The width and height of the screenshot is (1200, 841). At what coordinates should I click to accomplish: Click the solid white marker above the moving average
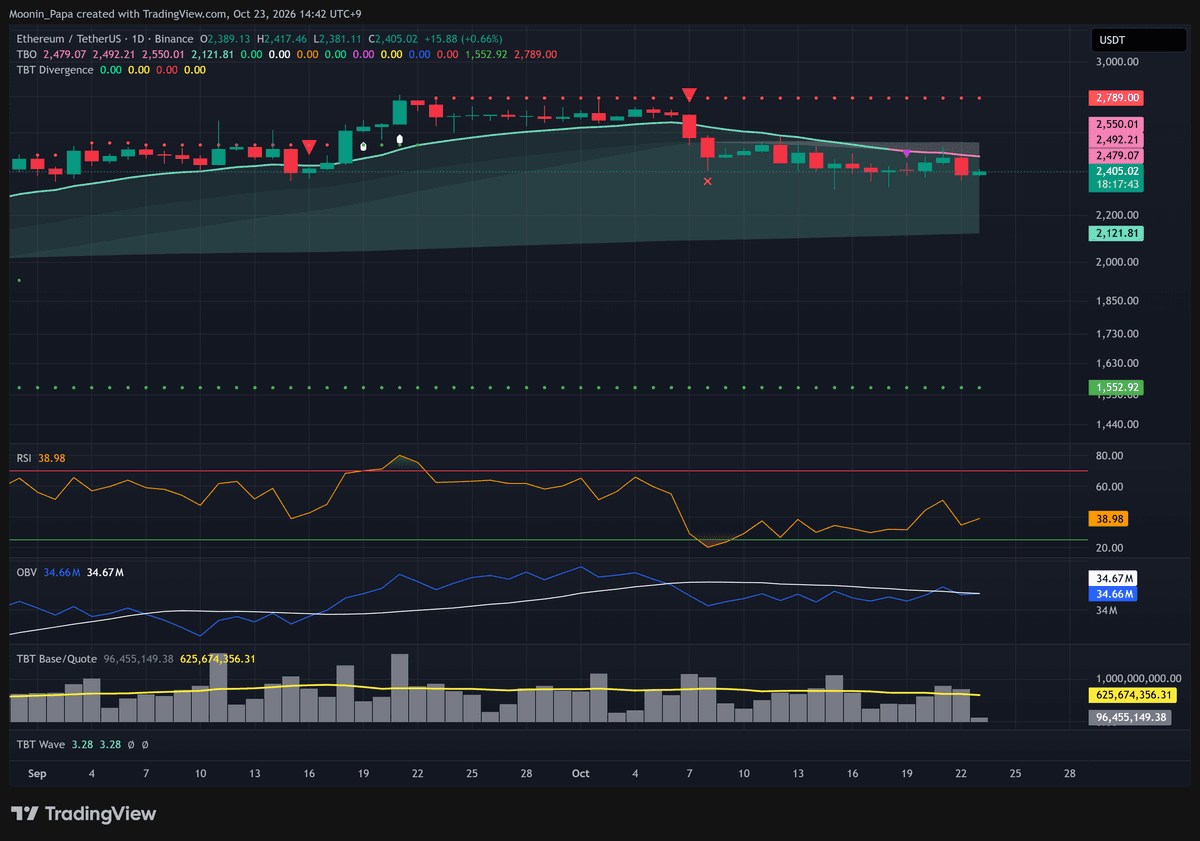point(400,140)
